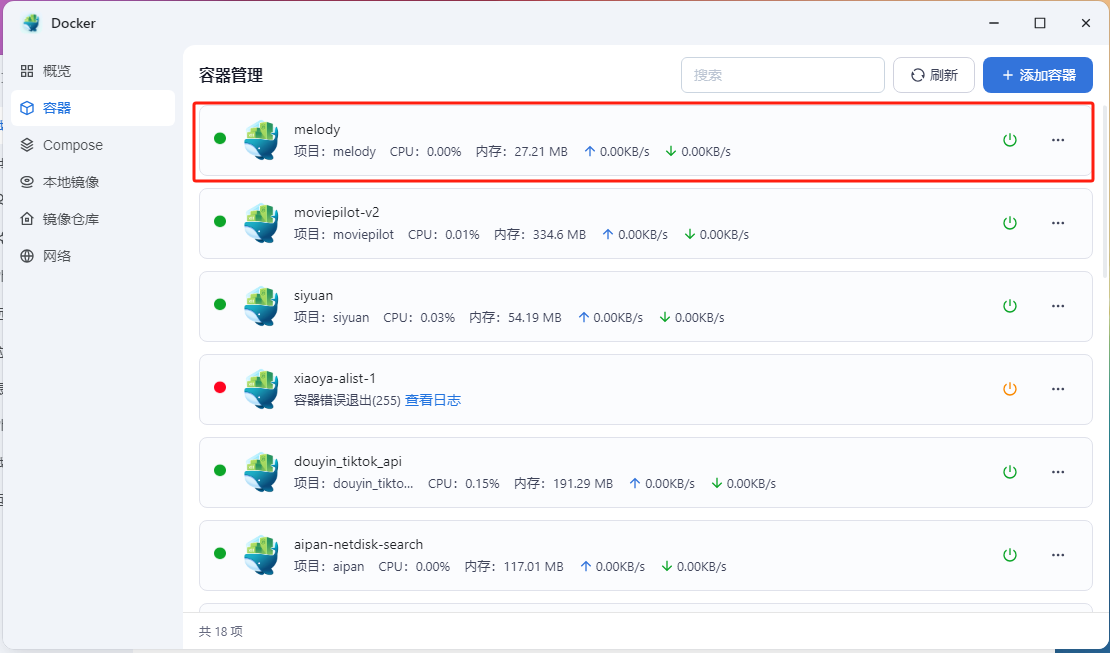Click the download arrow icon in melody row

pyautogui.click(x=670, y=151)
